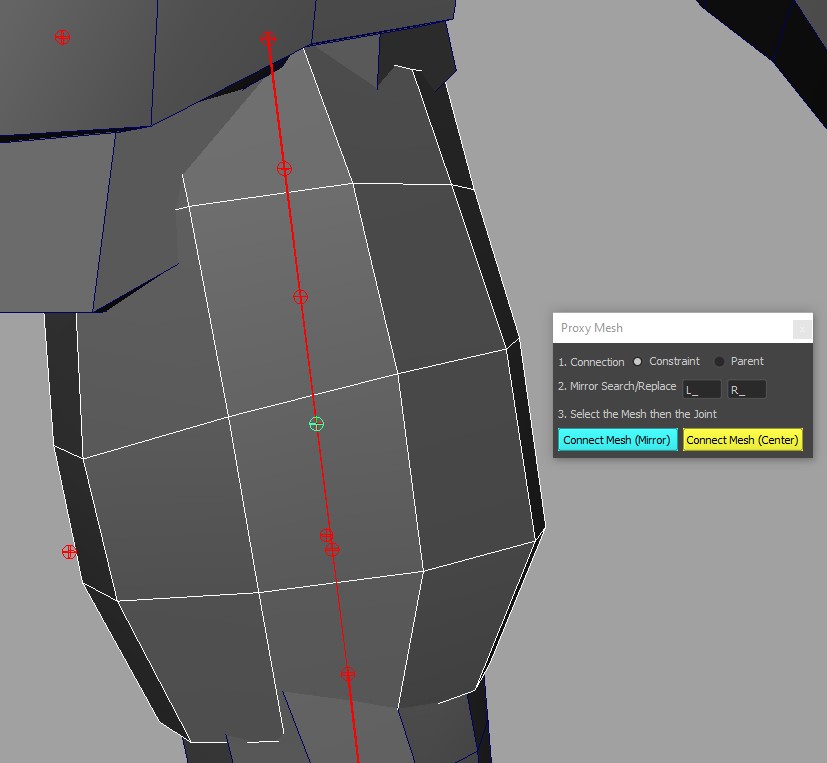Click the '3. Select the Mesh then the Joint' label
The width and height of the screenshot is (827, 763).
click(637, 414)
